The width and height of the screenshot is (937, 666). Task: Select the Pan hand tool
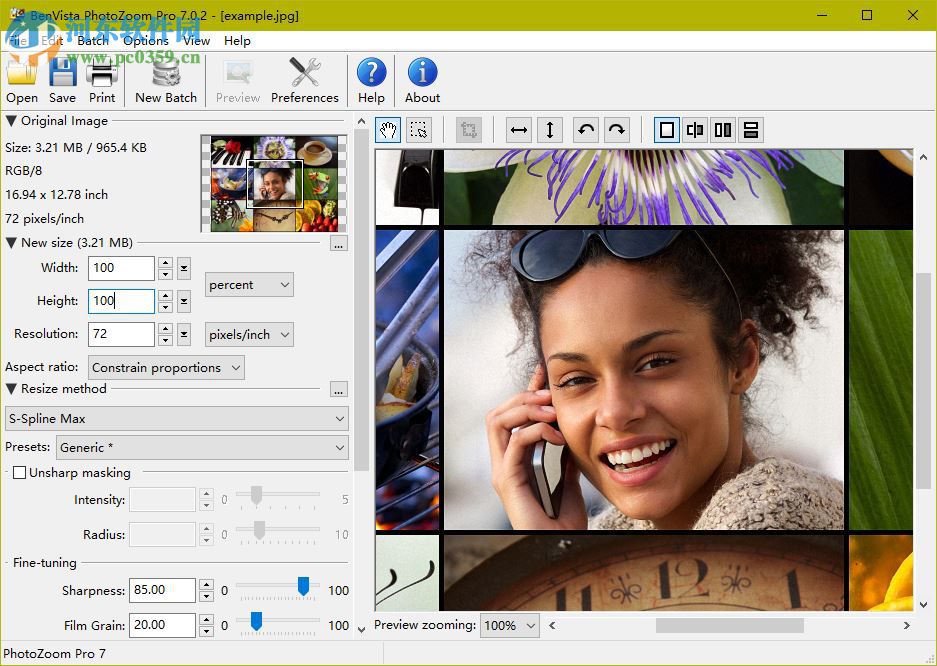pos(388,129)
